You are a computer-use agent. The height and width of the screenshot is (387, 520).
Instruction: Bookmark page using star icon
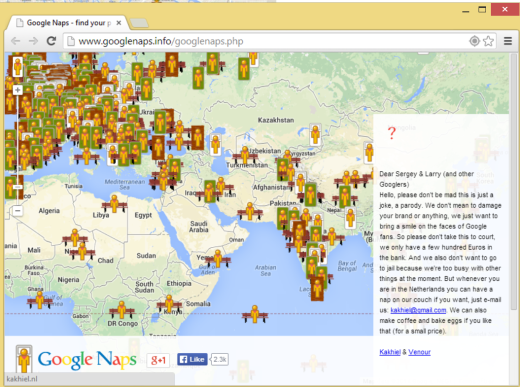point(488,41)
